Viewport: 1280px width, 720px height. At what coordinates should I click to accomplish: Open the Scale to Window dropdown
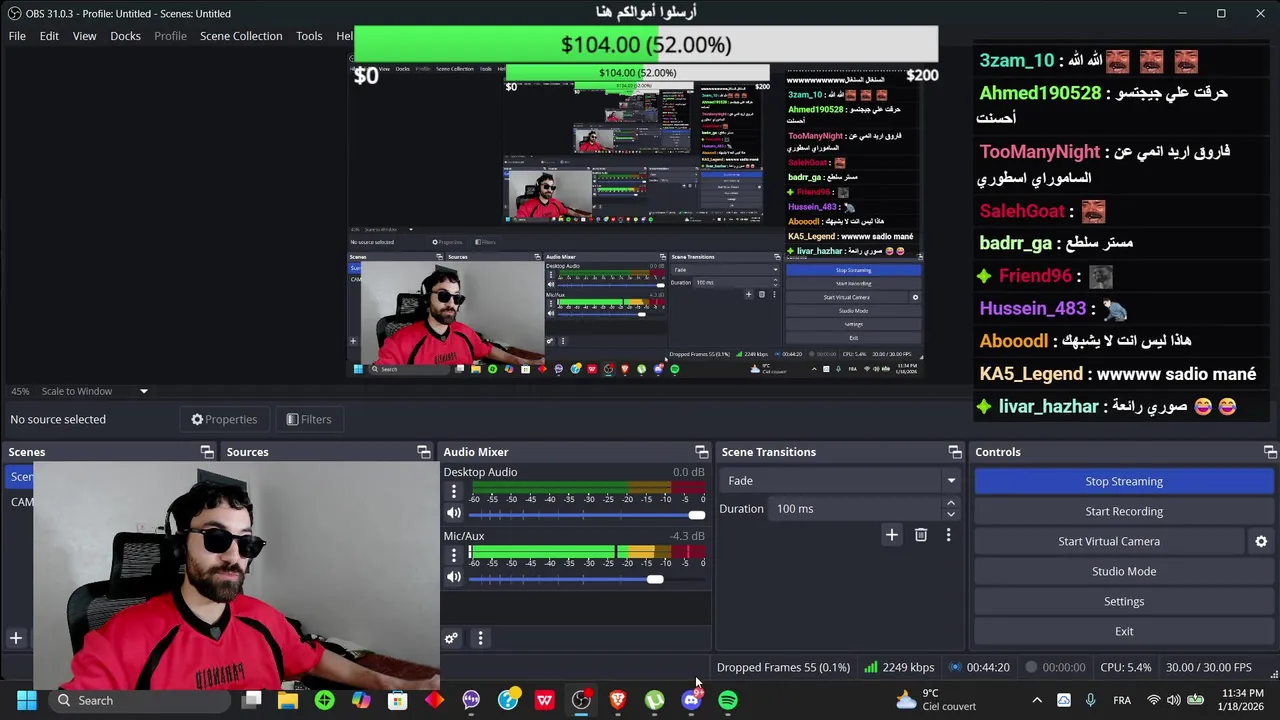point(95,391)
